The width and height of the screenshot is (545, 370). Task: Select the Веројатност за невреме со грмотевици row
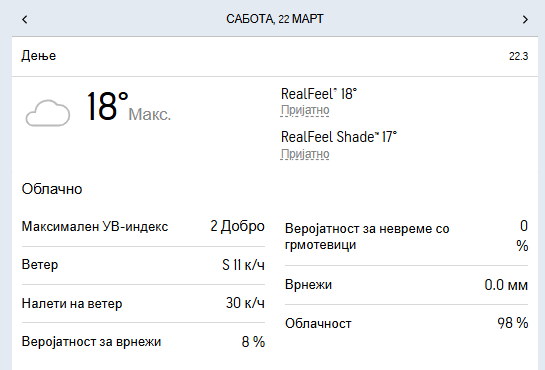pyautogui.click(x=406, y=237)
